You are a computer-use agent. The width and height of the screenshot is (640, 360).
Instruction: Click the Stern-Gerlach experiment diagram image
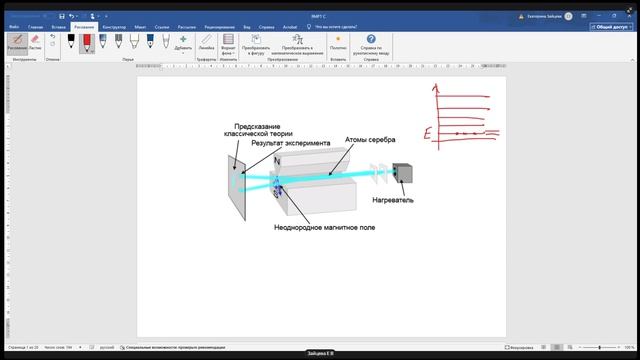point(320,178)
